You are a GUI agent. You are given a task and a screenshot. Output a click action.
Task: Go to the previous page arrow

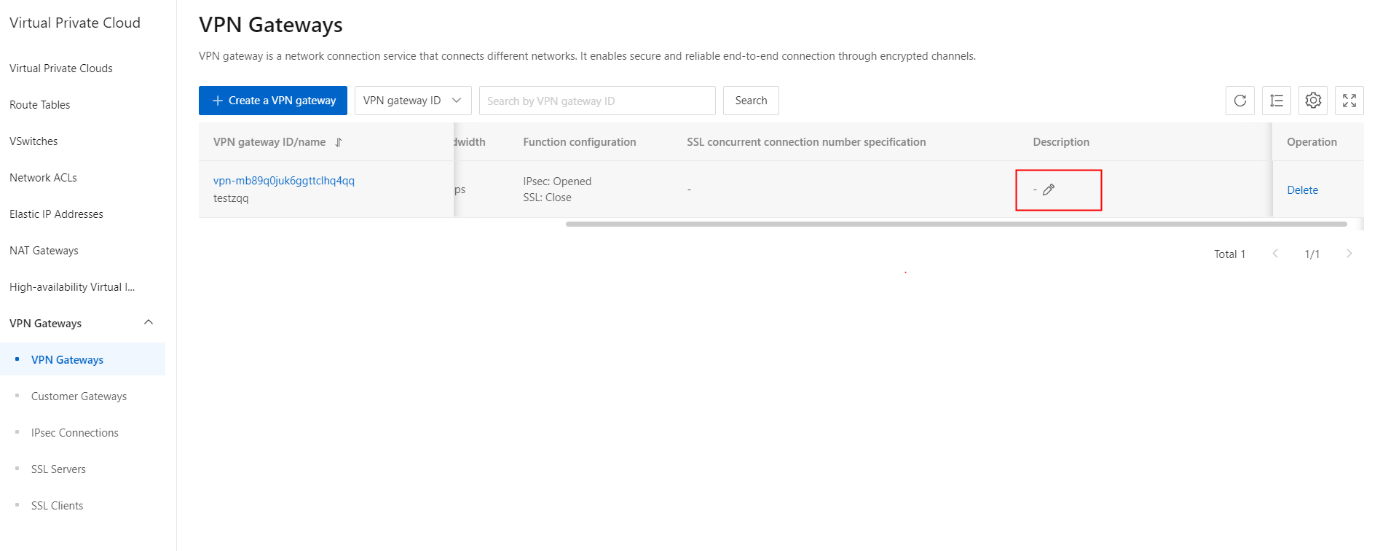click(1275, 254)
